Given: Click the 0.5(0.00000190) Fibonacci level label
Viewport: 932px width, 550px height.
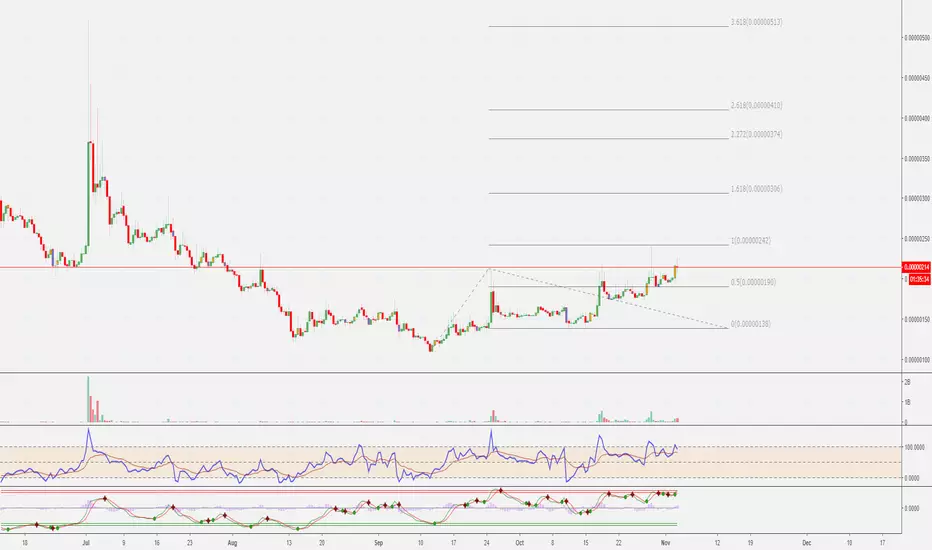Looking at the screenshot, I should click(753, 282).
